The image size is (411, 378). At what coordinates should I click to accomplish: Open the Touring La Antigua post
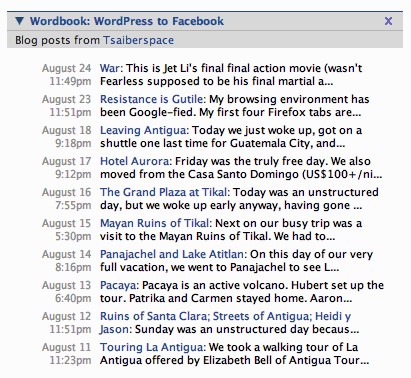point(152,347)
